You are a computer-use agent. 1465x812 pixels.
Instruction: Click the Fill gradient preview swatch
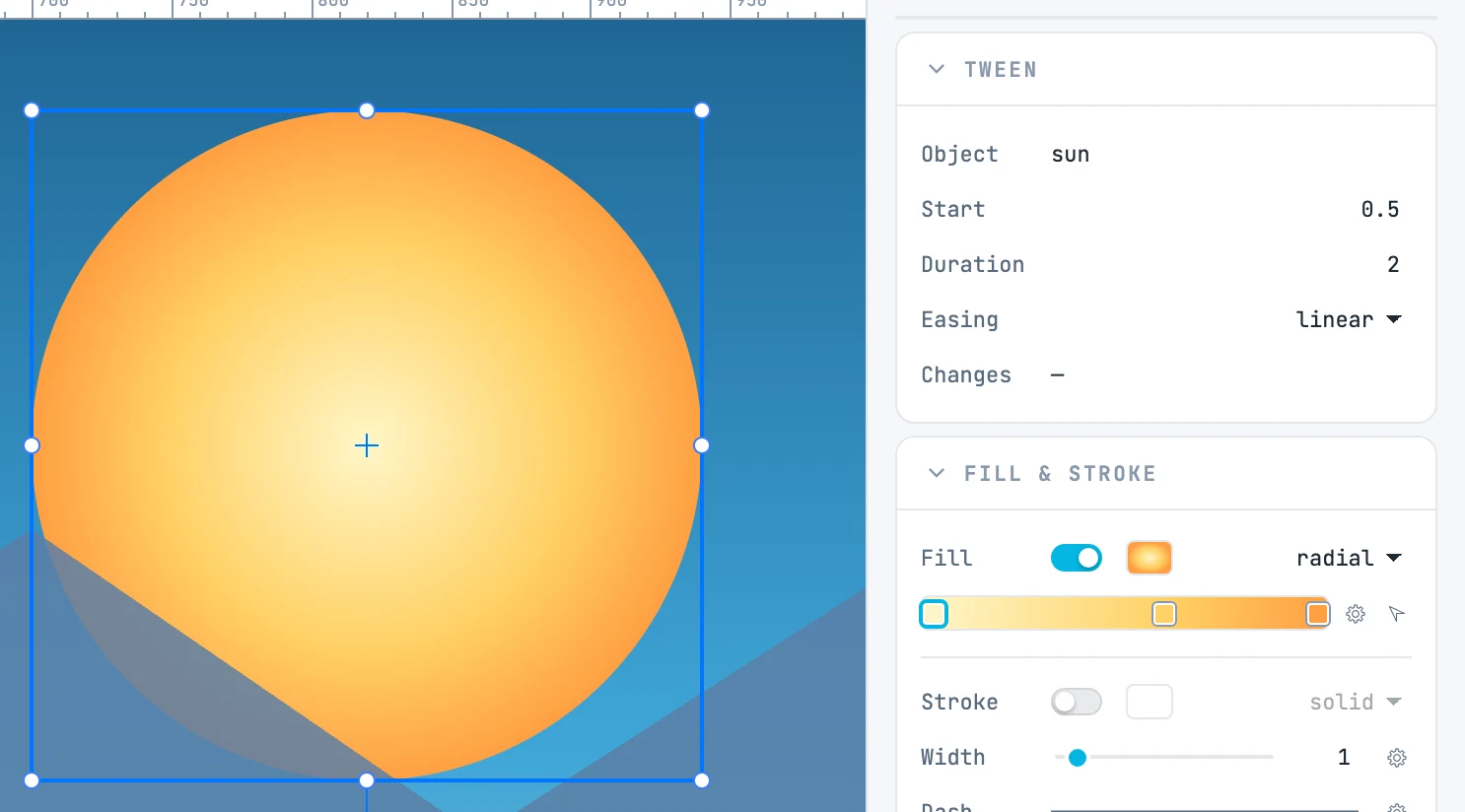(x=1150, y=558)
